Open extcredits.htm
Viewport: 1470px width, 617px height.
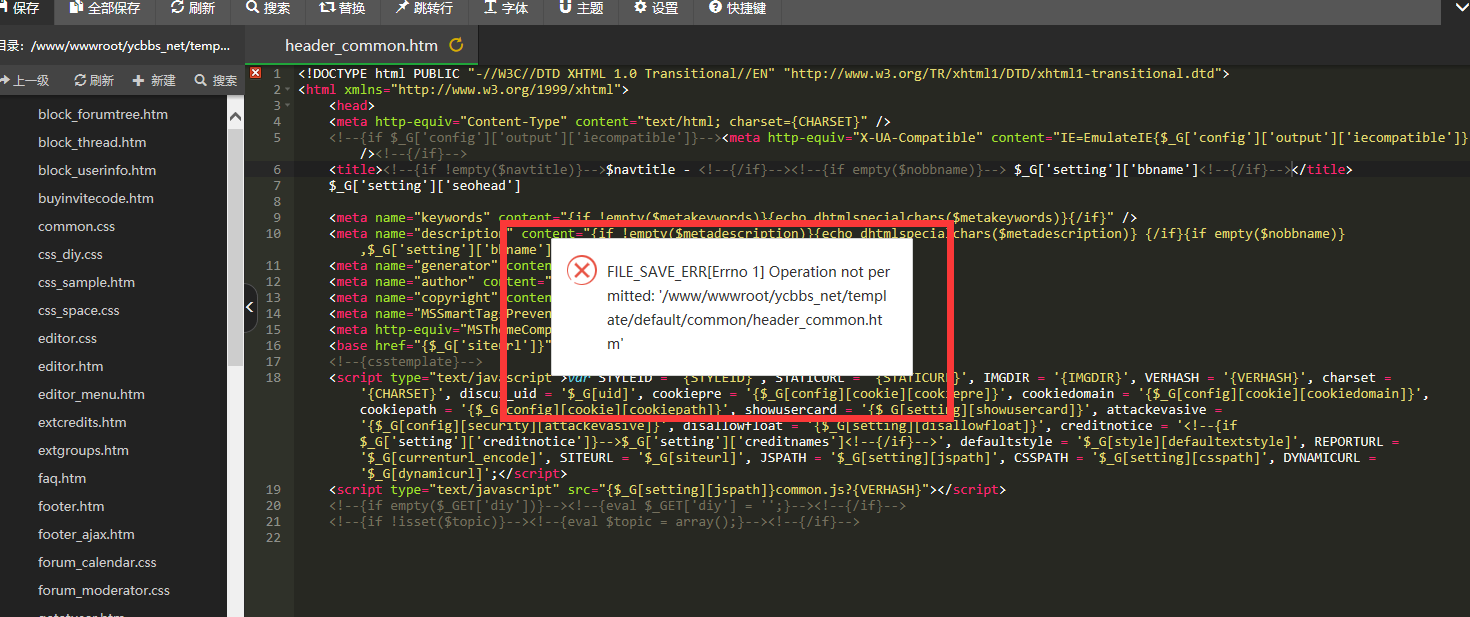click(x=82, y=422)
